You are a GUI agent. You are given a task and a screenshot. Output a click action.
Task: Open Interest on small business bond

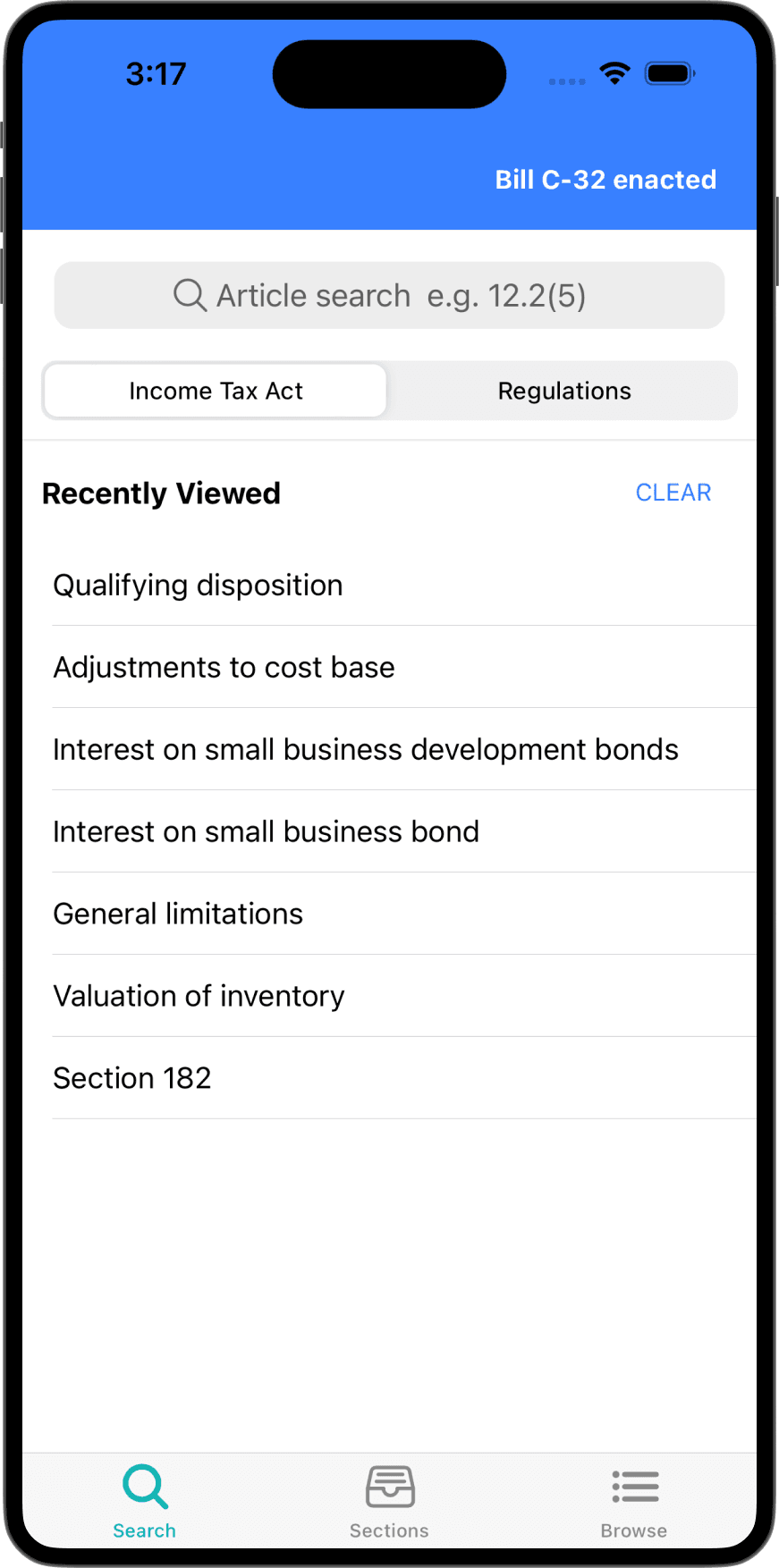[x=266, y=832]
